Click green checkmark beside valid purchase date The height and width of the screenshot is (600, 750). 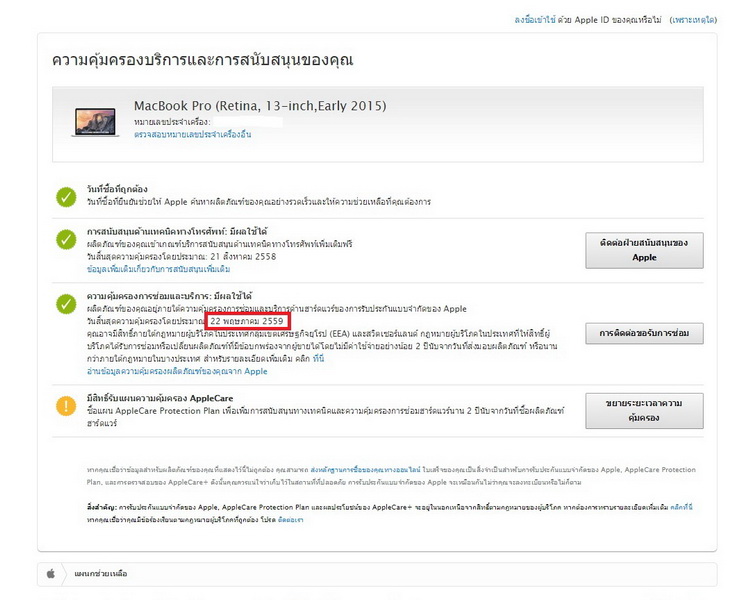click(x=66, y=197)
